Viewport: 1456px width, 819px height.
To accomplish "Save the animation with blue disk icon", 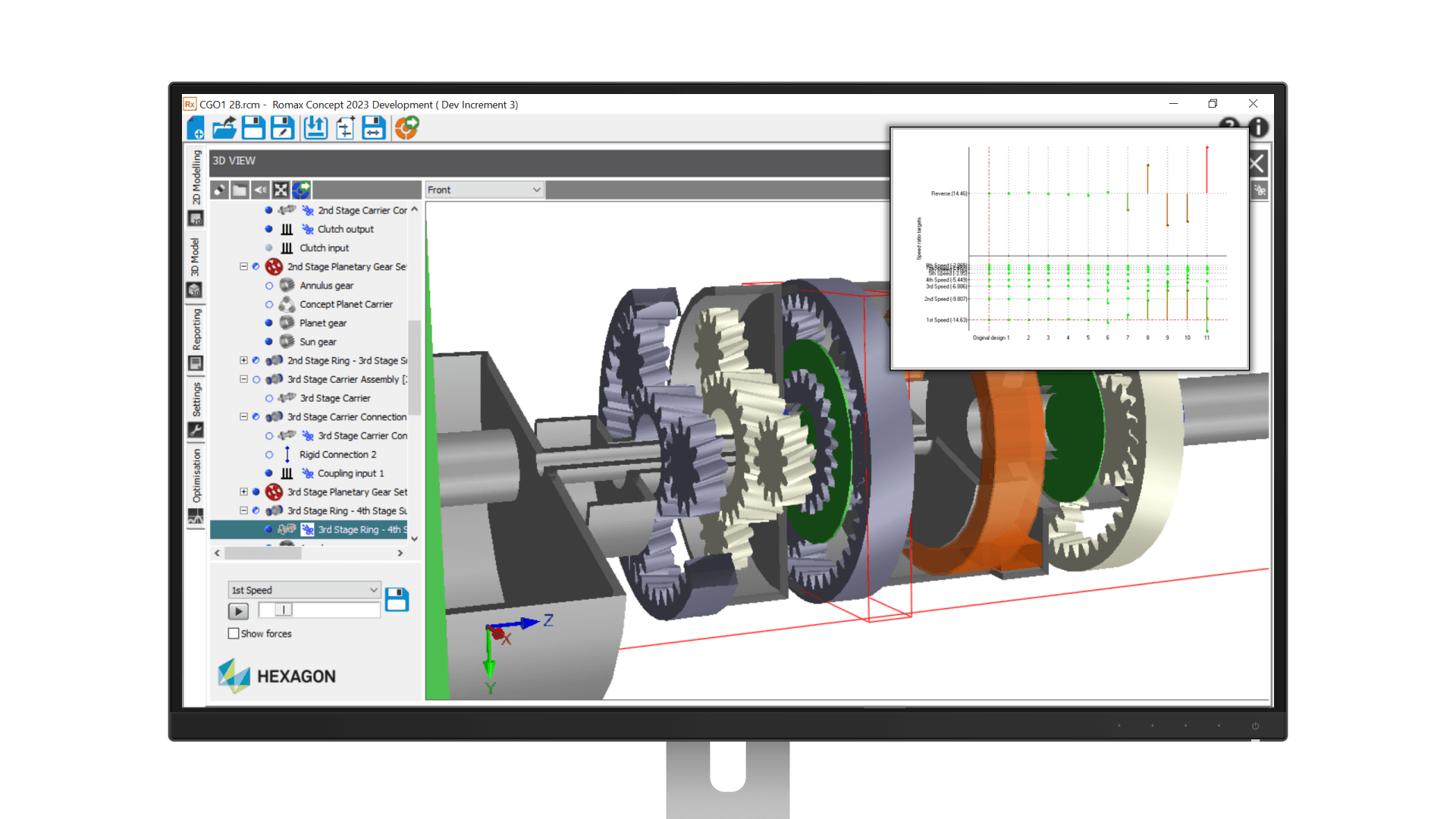I will (397, 600).
